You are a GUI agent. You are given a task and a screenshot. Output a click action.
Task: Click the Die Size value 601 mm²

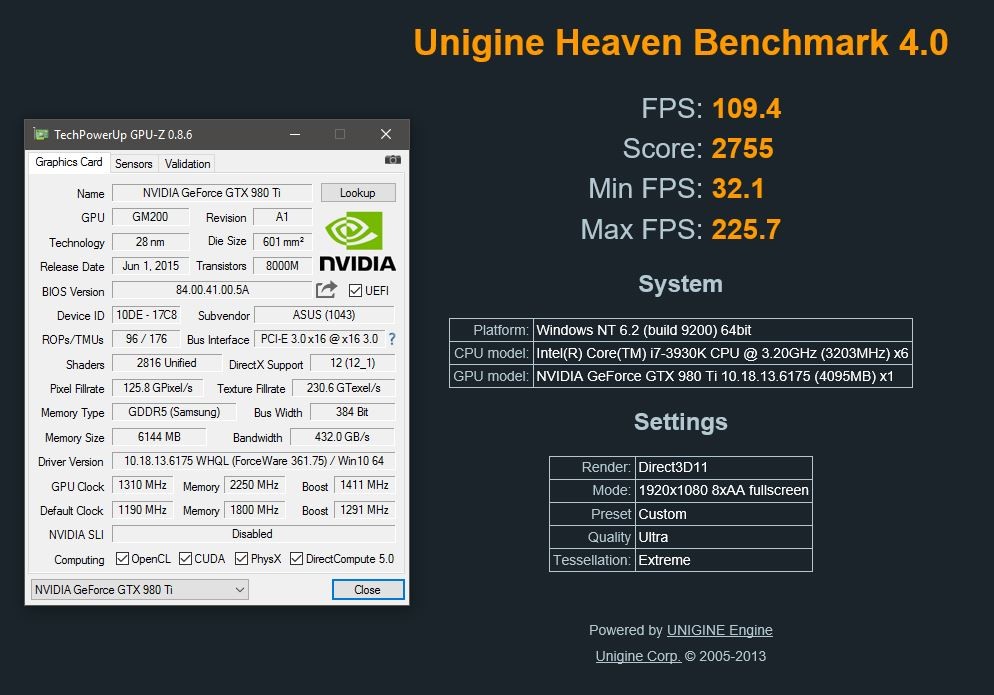tap(283, 242)
